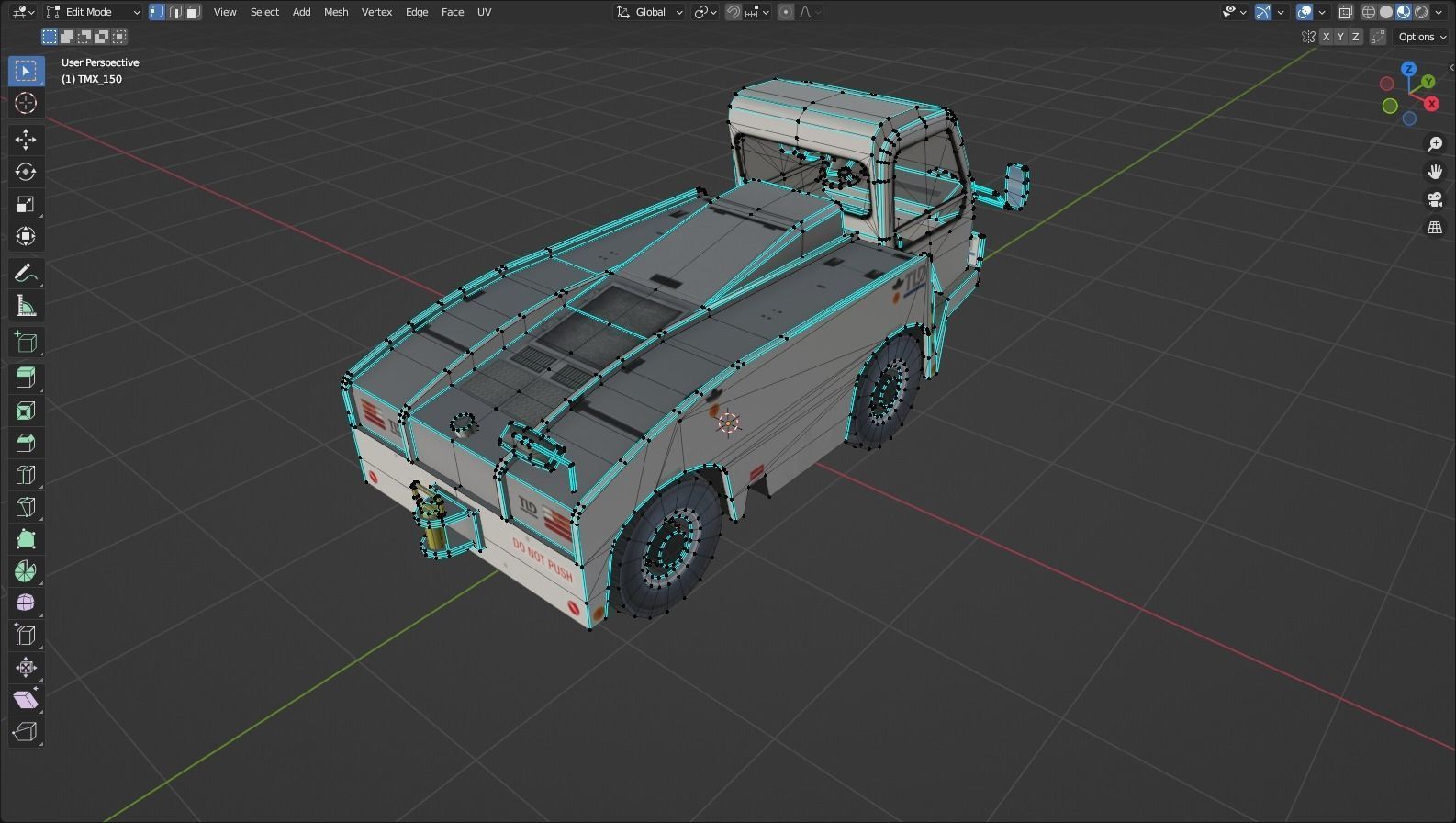The width and height of the screenshot is (1456, 823).
Task: Choose the Rotate tool
Action: click(x=26, y=172)
